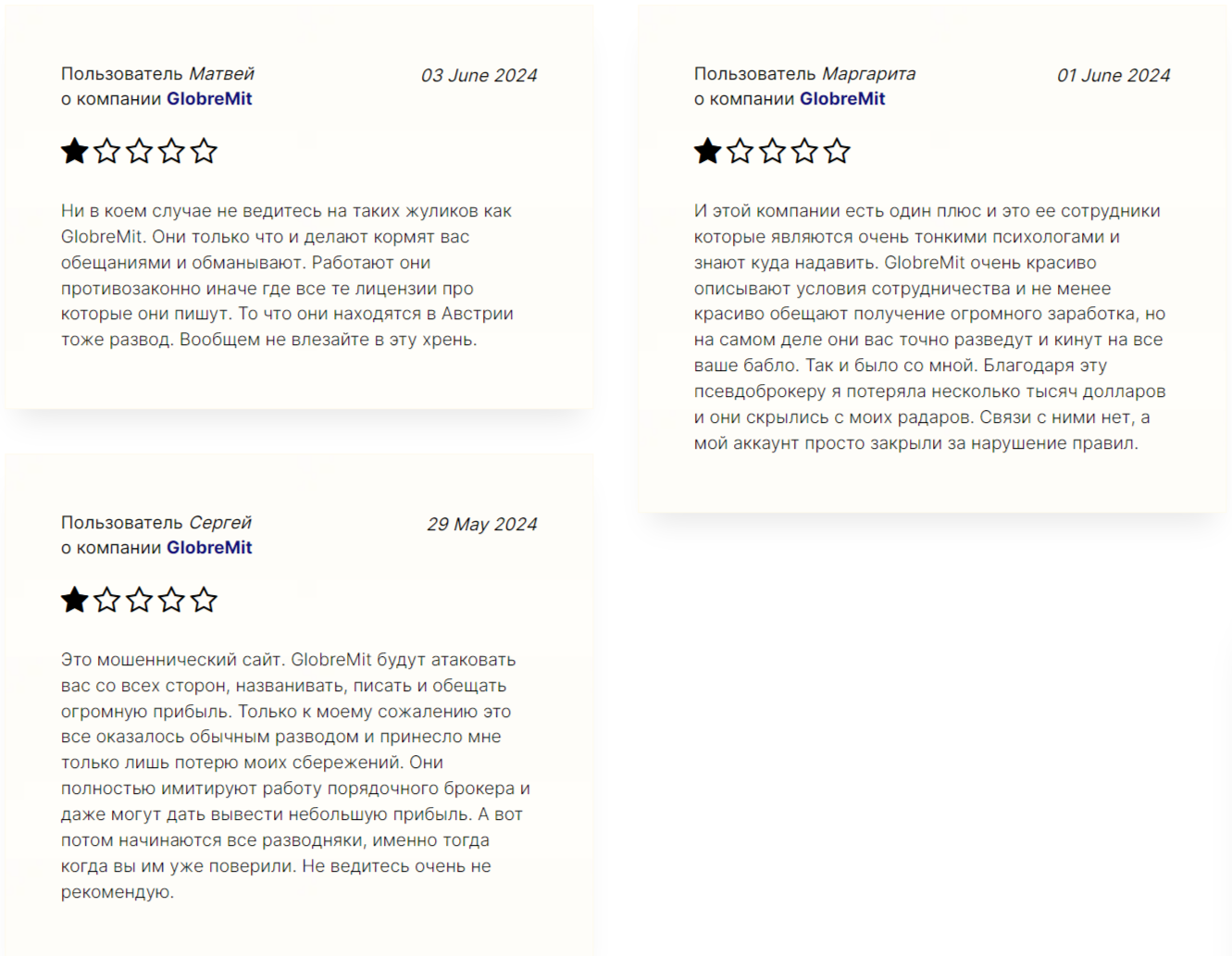Click the third star in Маргарита's rating
This screenshot has width=1232, height=956.
click(x=772, y=151)
